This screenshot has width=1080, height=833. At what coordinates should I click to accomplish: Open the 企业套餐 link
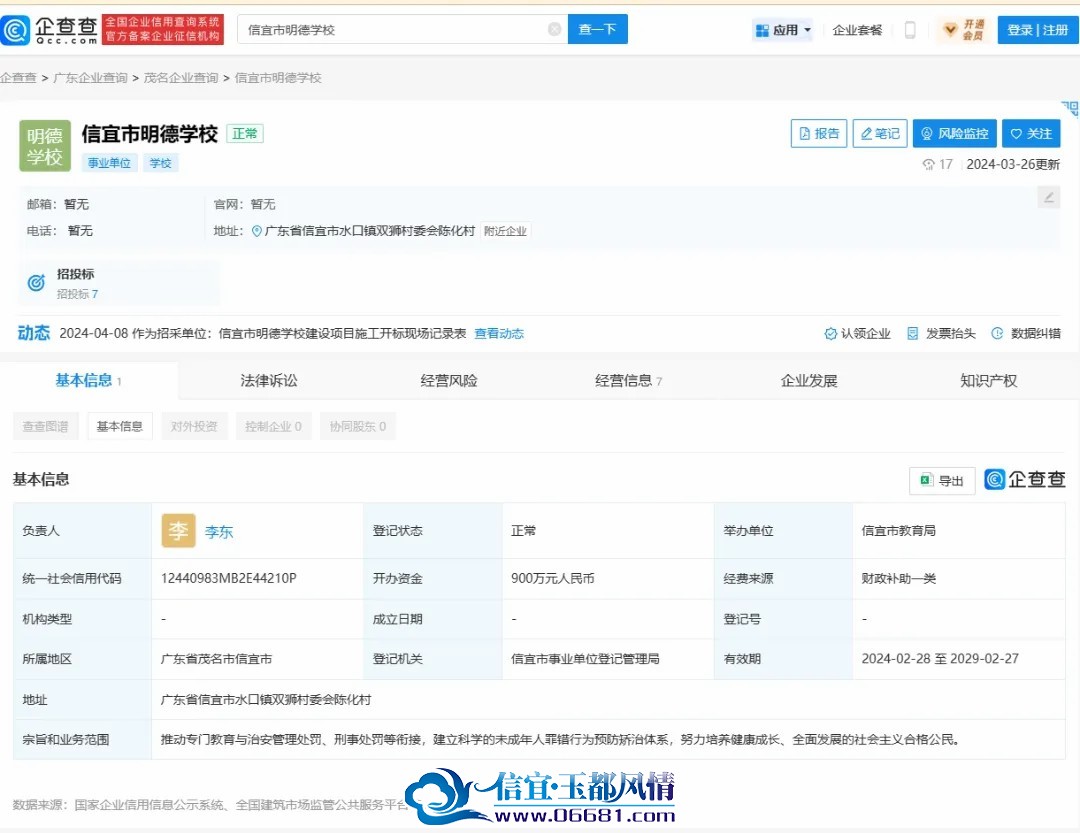coord(857,30)
